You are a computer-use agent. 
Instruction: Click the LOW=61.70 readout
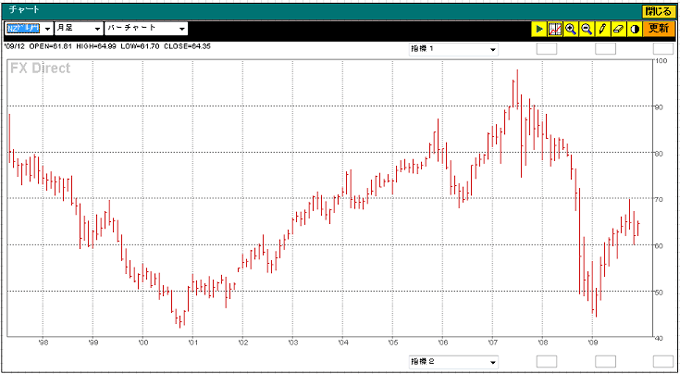(140, 46)
